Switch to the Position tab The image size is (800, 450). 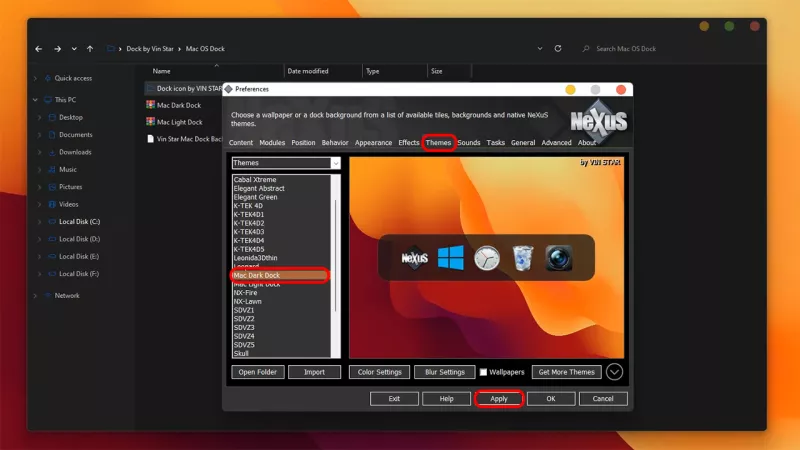click(303, 143)
